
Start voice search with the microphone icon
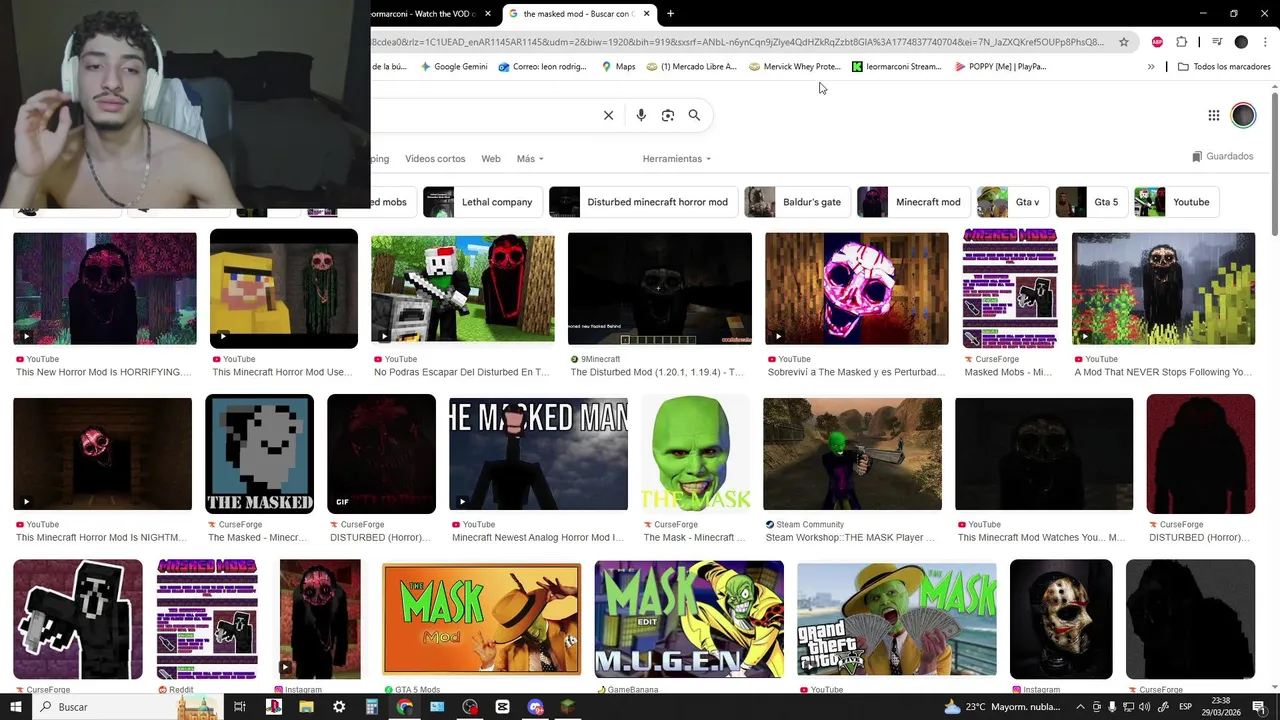coord(641,115)
